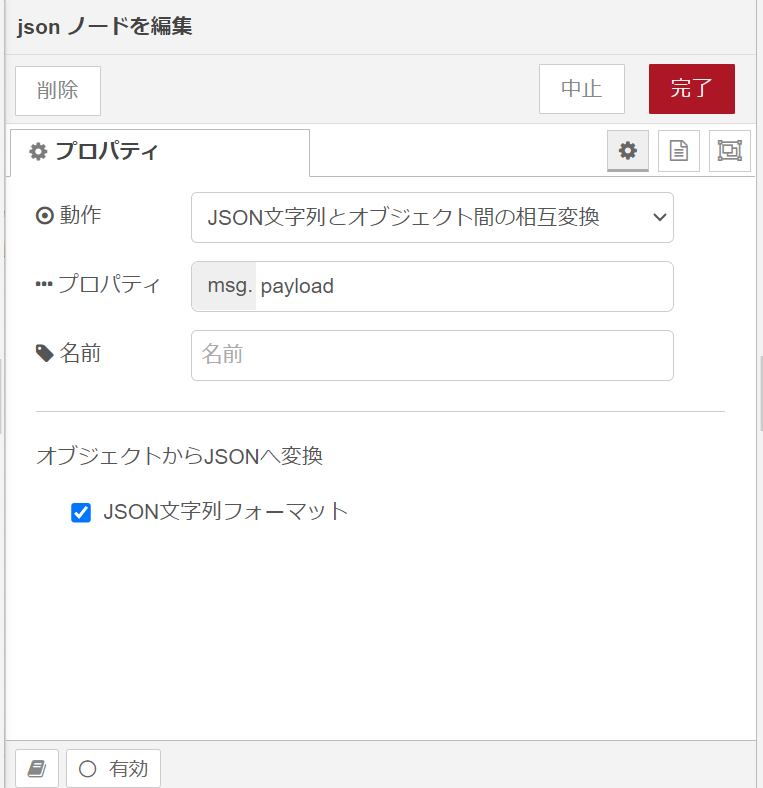Open the help book icon in footer
763x788 pixels.
click(x=37, y=768)
